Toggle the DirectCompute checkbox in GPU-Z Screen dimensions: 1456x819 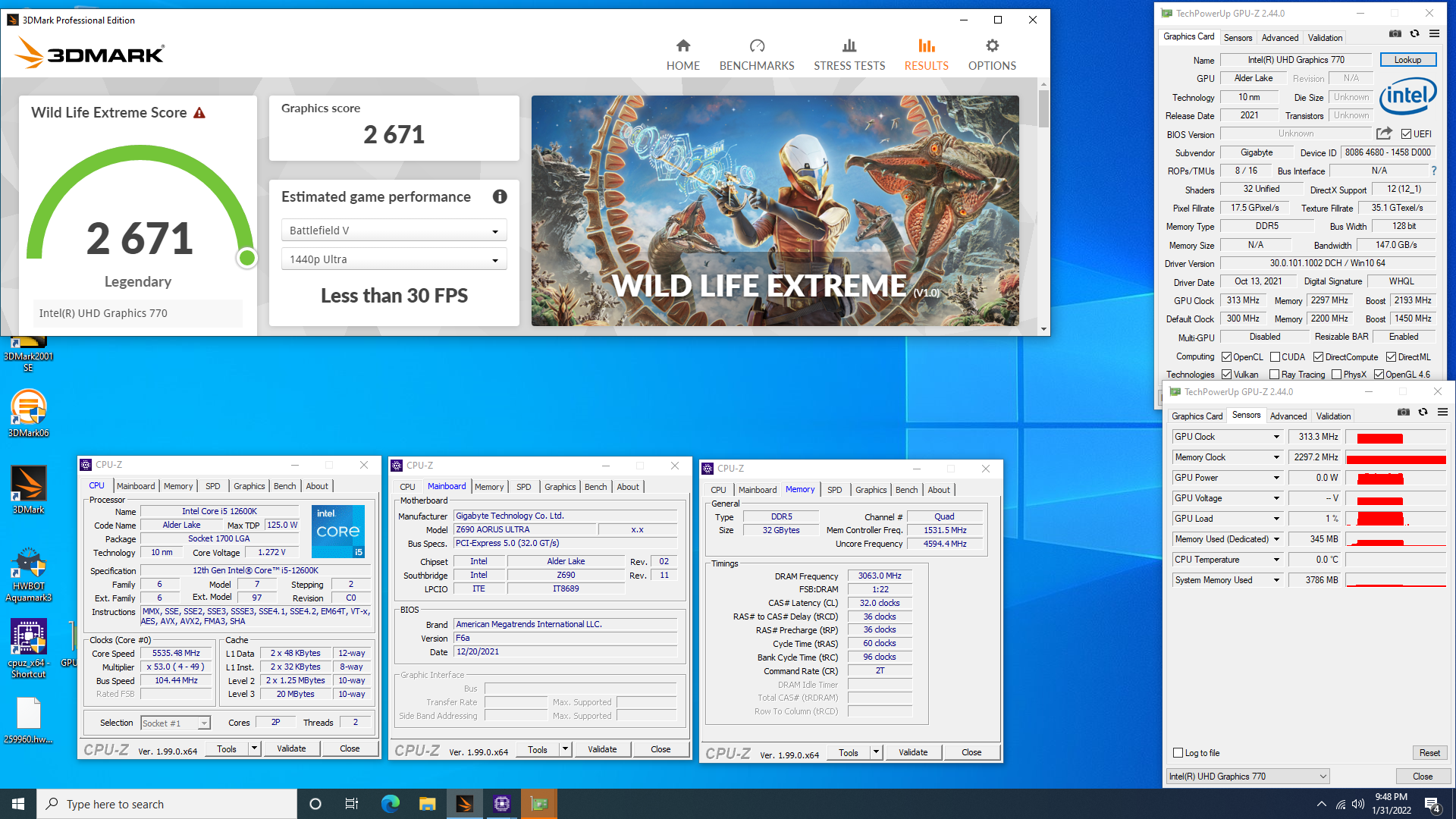(1318, 357)
